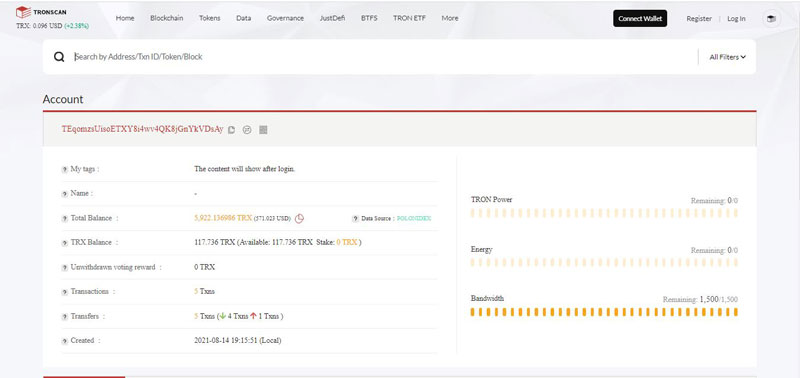
Task: Open the All Filters dropdown
Action: pos(728,57)
